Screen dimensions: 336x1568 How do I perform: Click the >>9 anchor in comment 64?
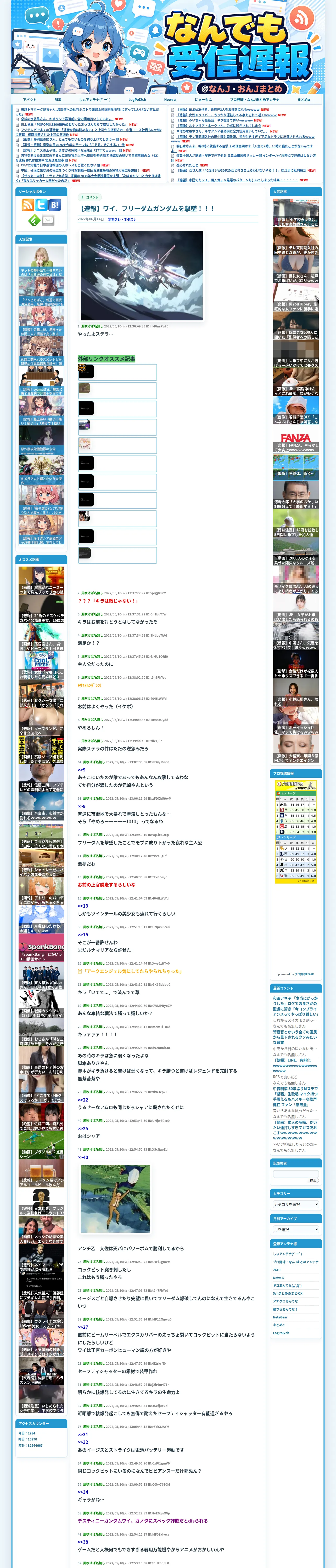coord(82,769)
